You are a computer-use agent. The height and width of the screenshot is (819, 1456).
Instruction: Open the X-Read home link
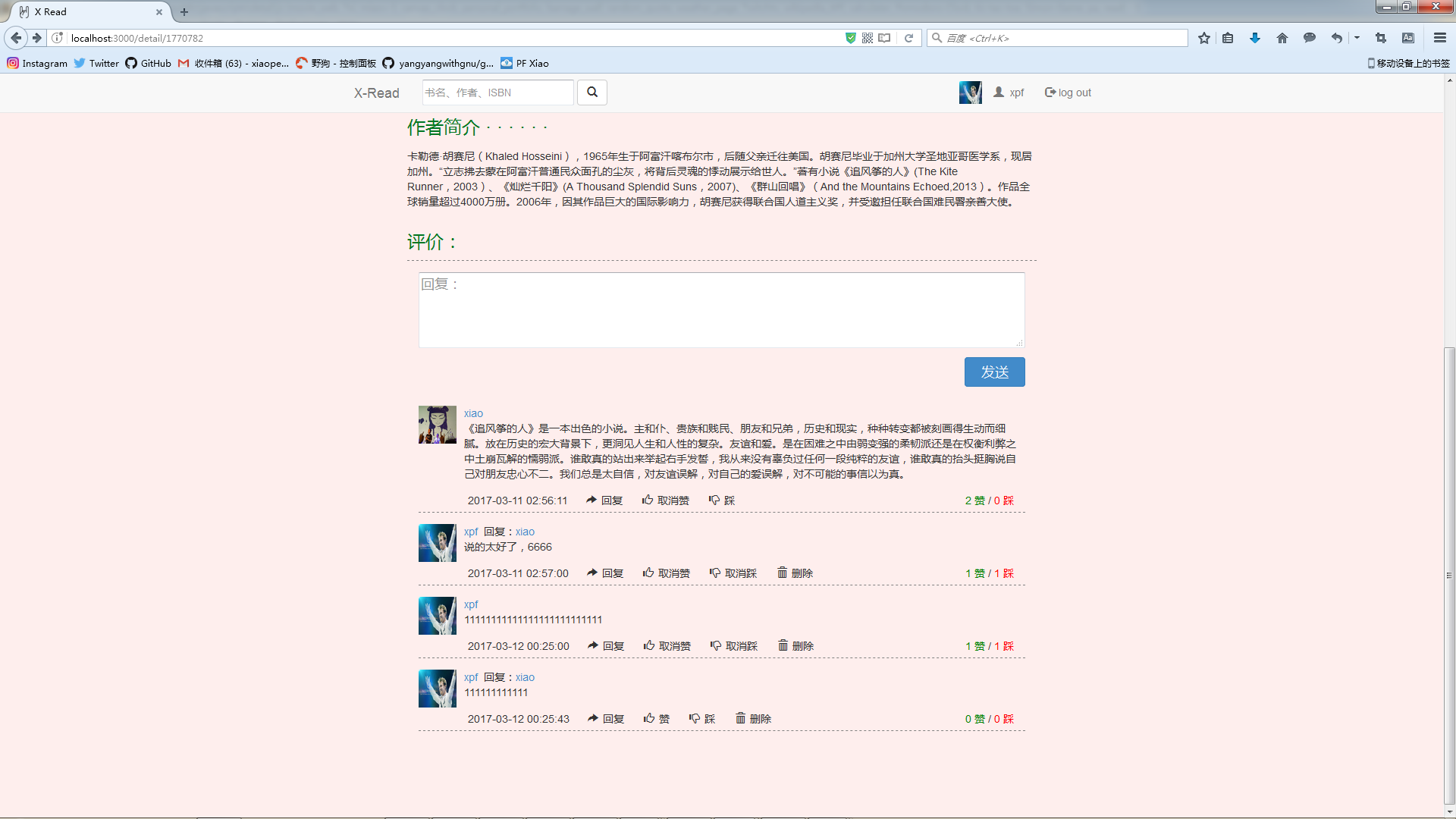pyautogui.click(x=376, y=93)
